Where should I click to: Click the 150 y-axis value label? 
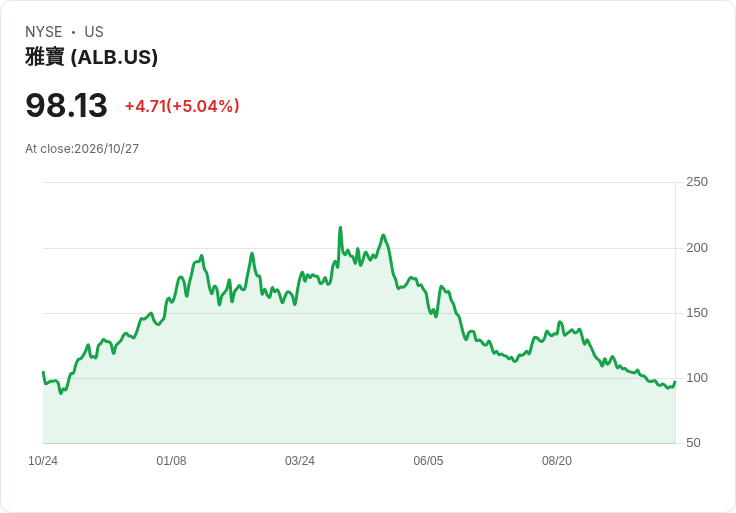click(697, 313)
